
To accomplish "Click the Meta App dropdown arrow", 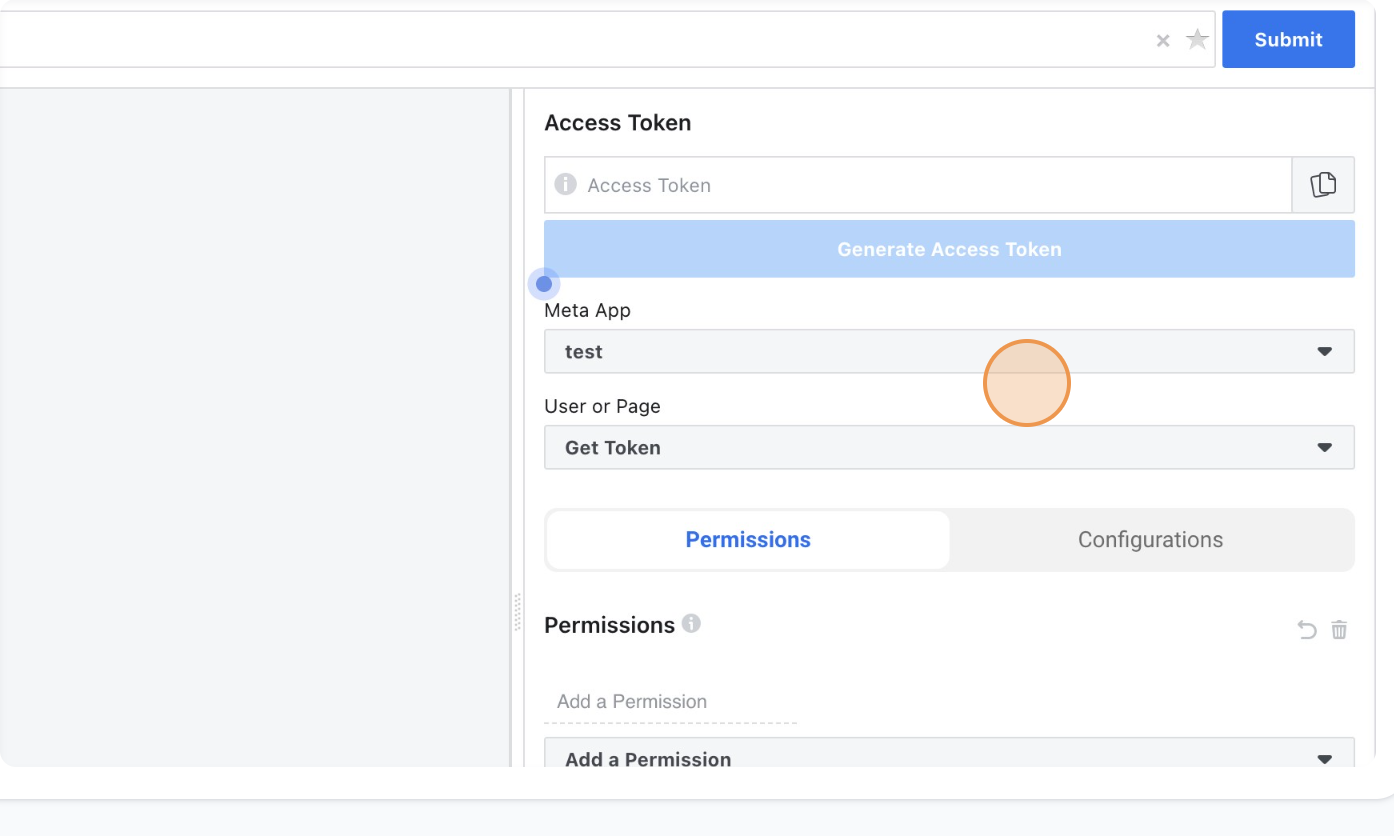I will click(x=1325, y=352).
